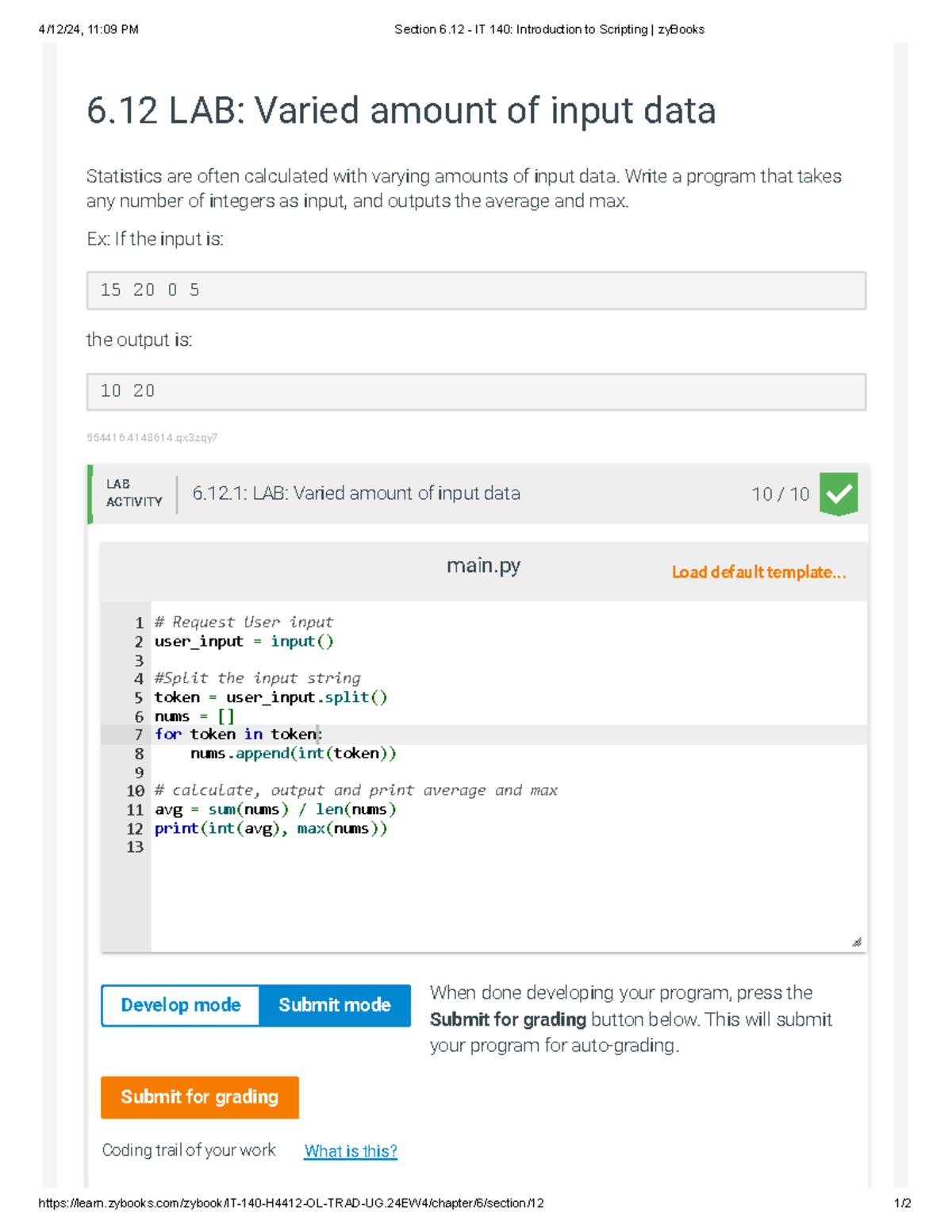The image size is (952, 1232).
Task: Switch to Submit mode
Action: (x=334, y=1005)
